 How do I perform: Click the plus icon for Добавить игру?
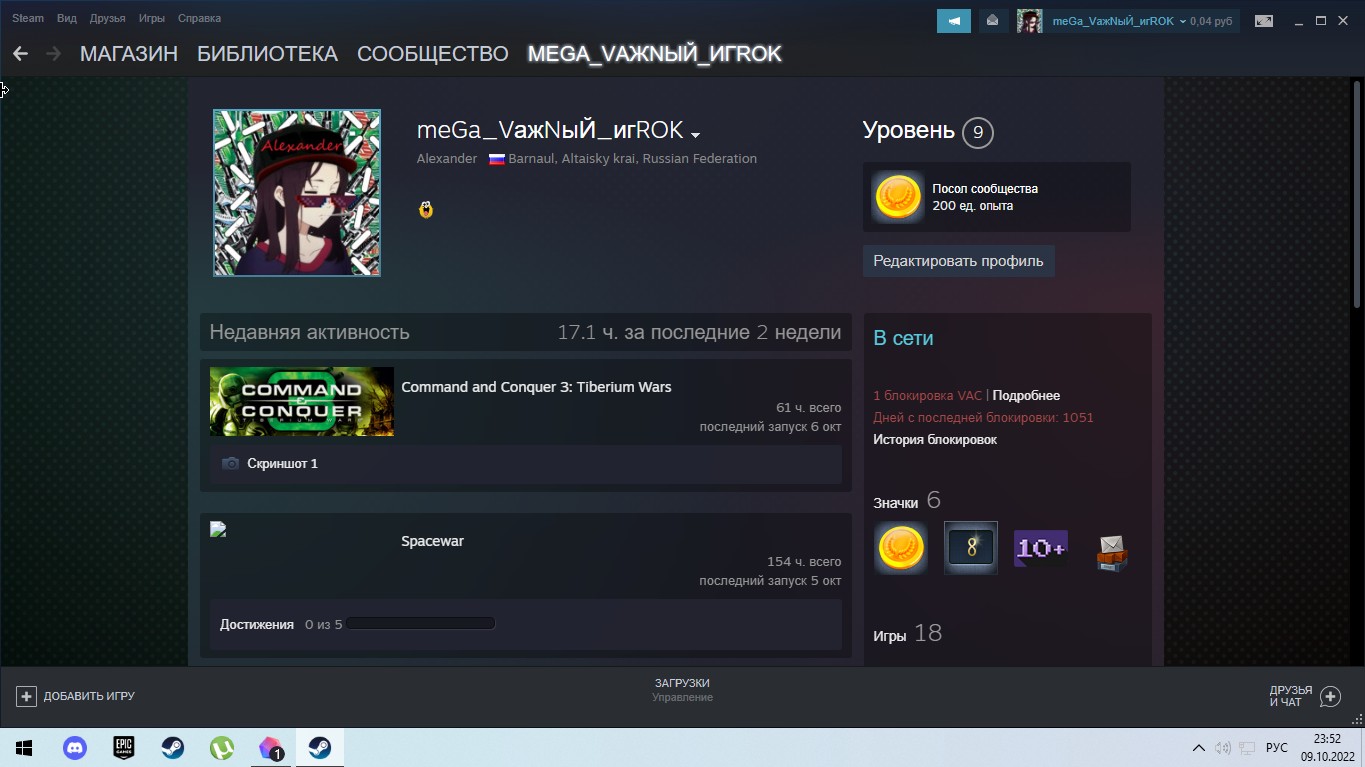point(26,696)
